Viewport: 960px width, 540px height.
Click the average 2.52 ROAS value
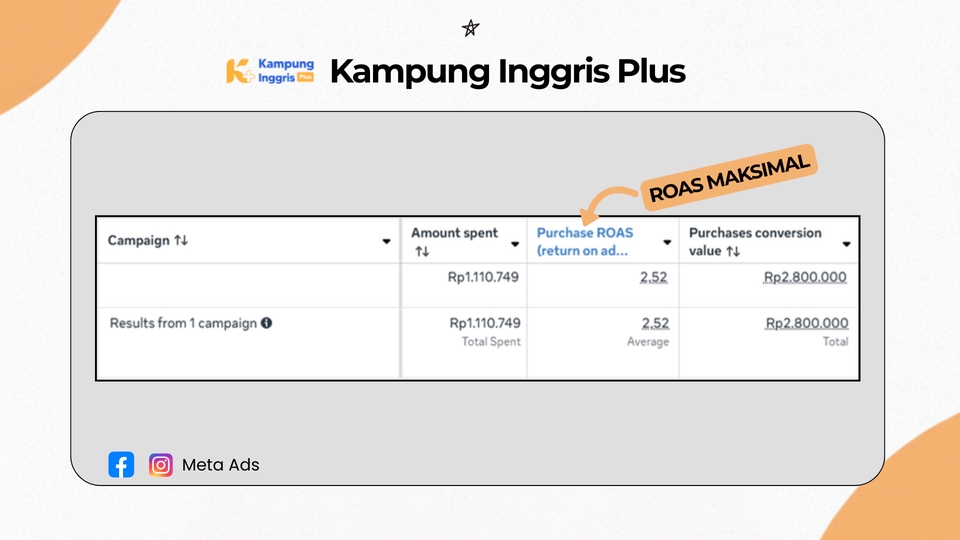click(655, 323)
